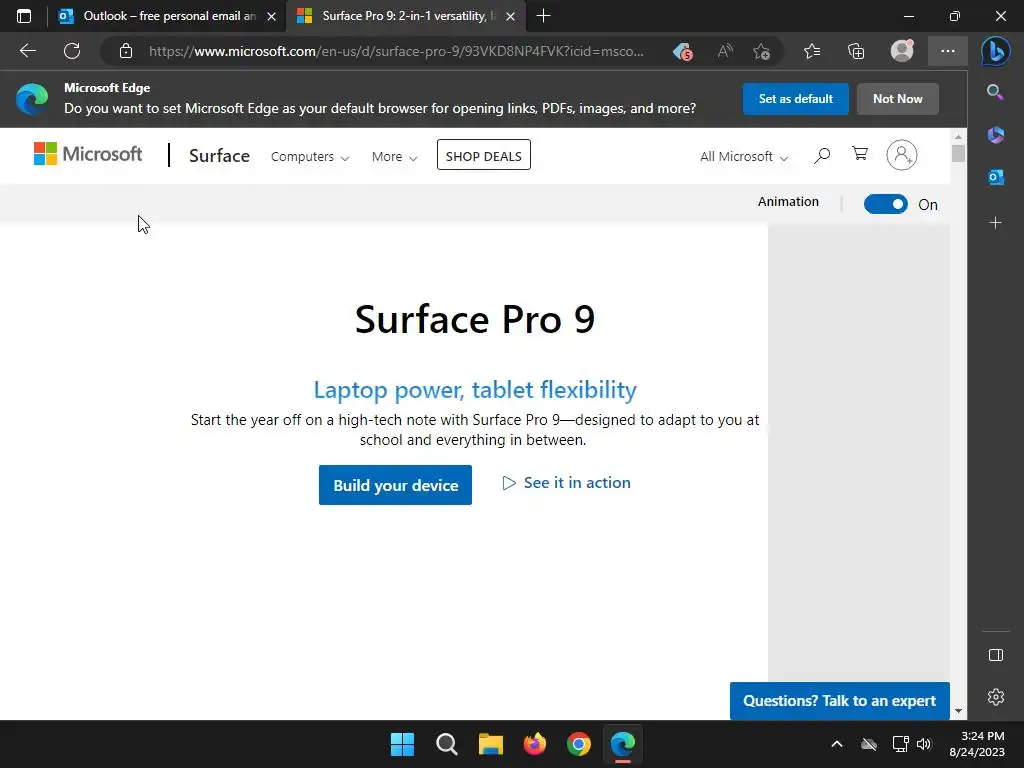Click Build your device button
Image resolution: width=1024 pixels, height=768 pixels.
pyautogui.click(x=395, y=485)
